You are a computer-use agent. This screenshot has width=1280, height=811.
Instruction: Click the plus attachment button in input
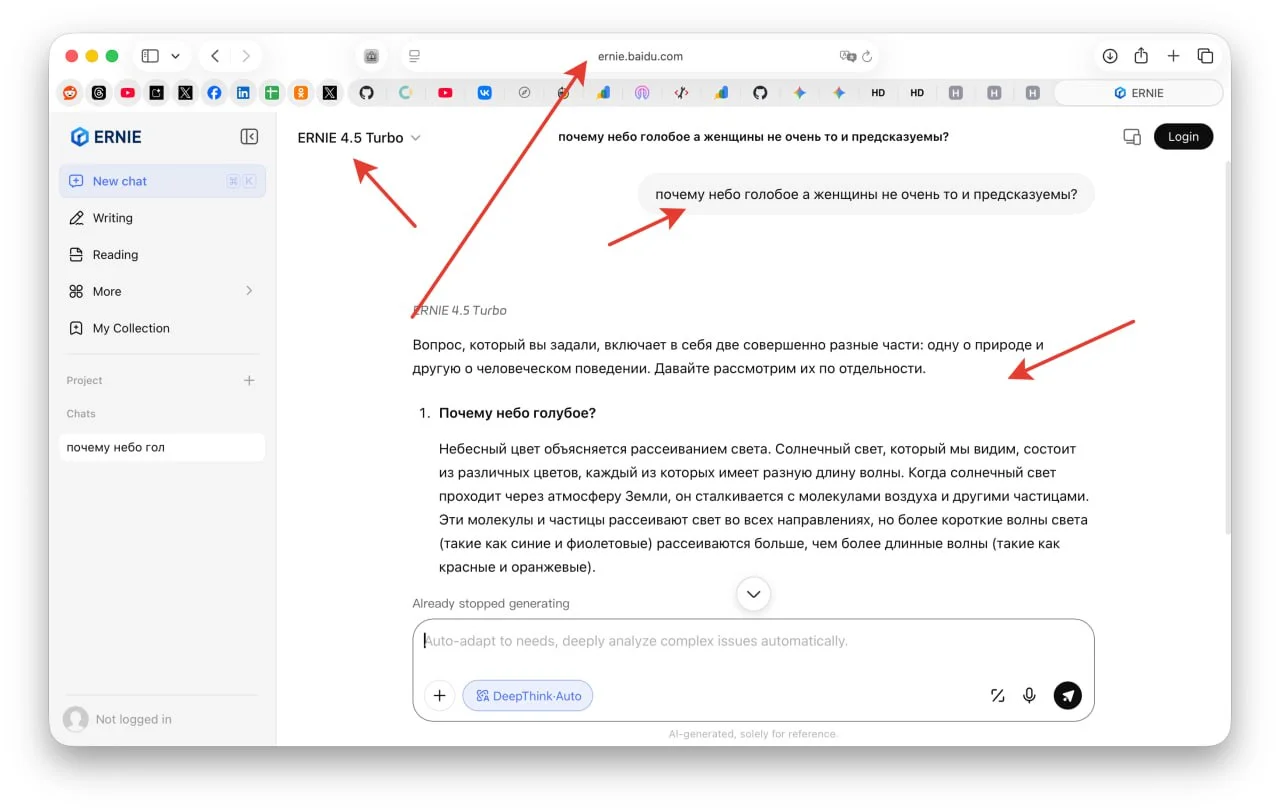point(439,695)
